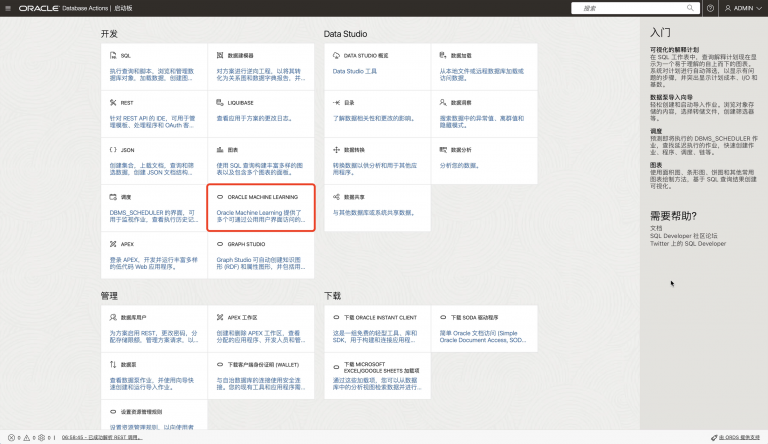Click the 可视化的解释计划 heading text

click(674, 49)
